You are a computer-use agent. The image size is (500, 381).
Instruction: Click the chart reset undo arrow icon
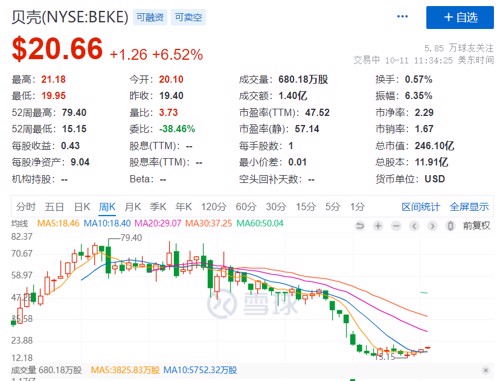coord(360,226)
